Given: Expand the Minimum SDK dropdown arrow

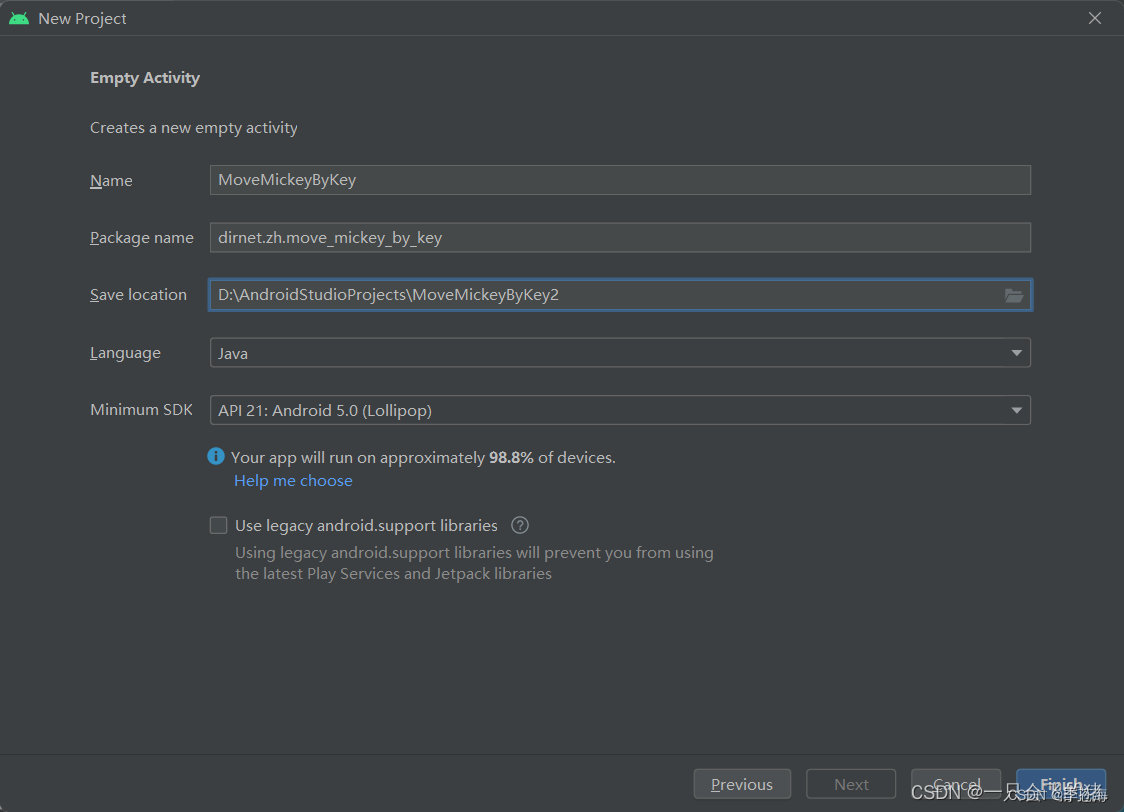Looking at the screenshot, I should click(x=1016, y=411).
